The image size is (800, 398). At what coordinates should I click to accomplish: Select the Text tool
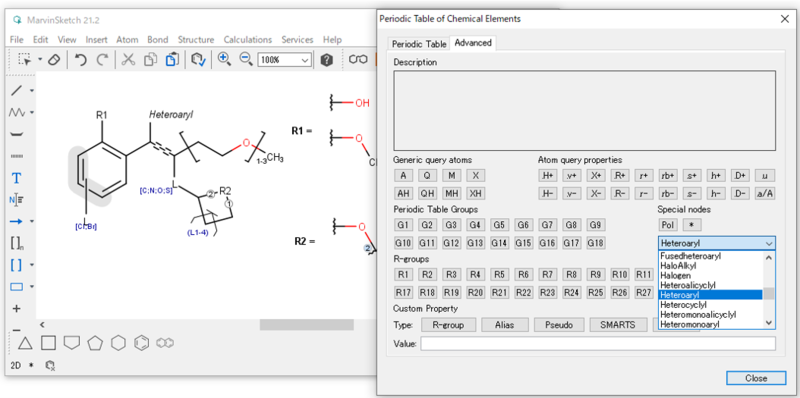tap(17, 178)
